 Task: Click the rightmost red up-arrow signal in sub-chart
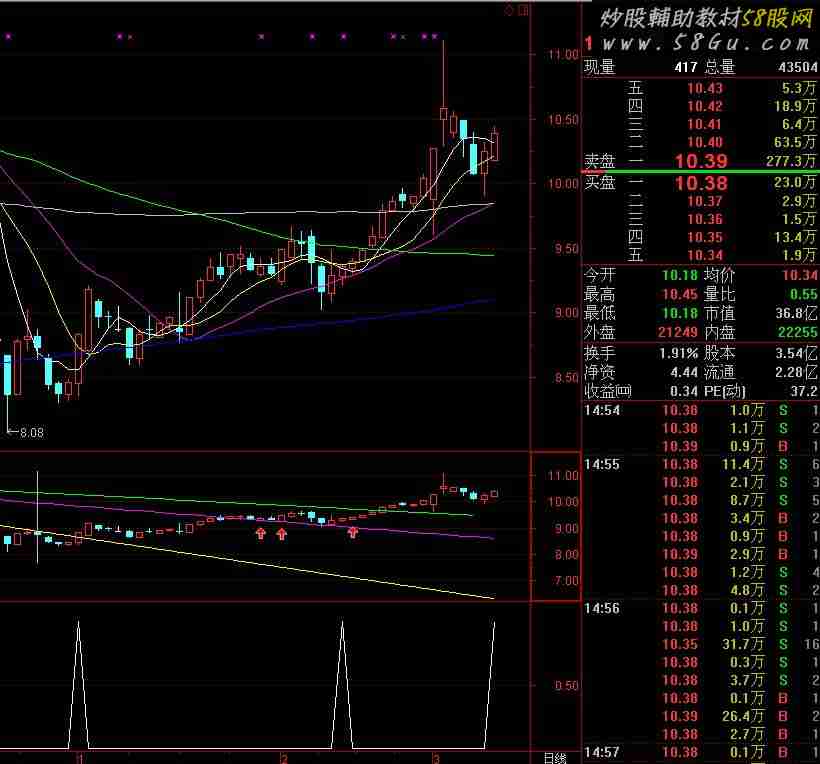[353, 534]
